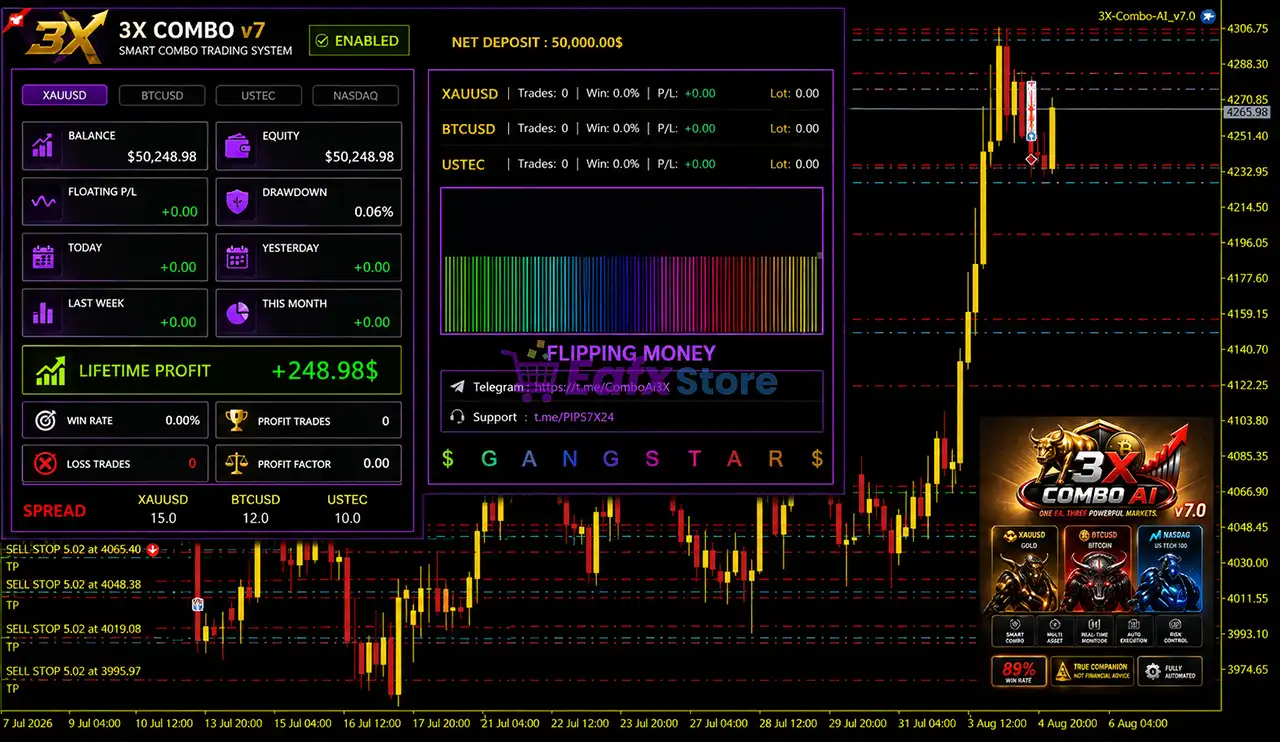Click the NET DEPOSIT : 50,000.00$ text
This screenshot has height=742, width=1280.
537,42
